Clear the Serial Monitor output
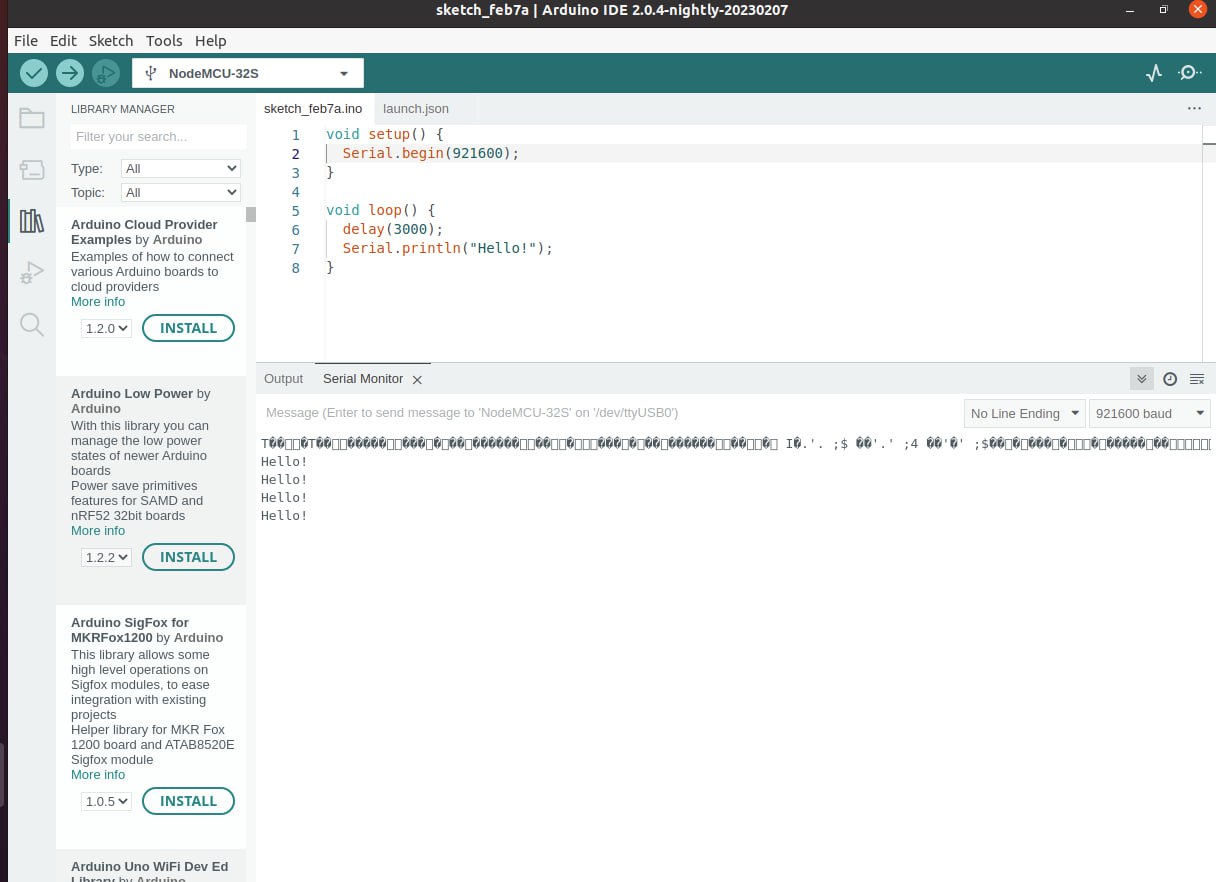 (1197, 379)
